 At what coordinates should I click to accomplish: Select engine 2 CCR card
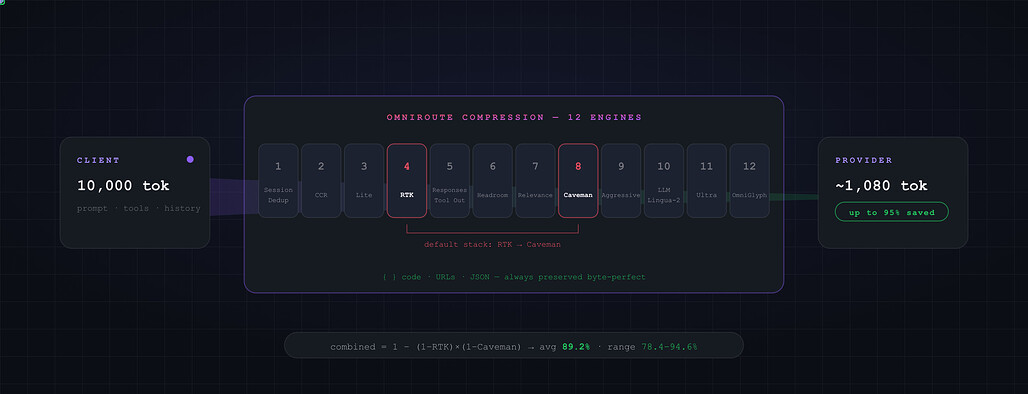point(321,180)
